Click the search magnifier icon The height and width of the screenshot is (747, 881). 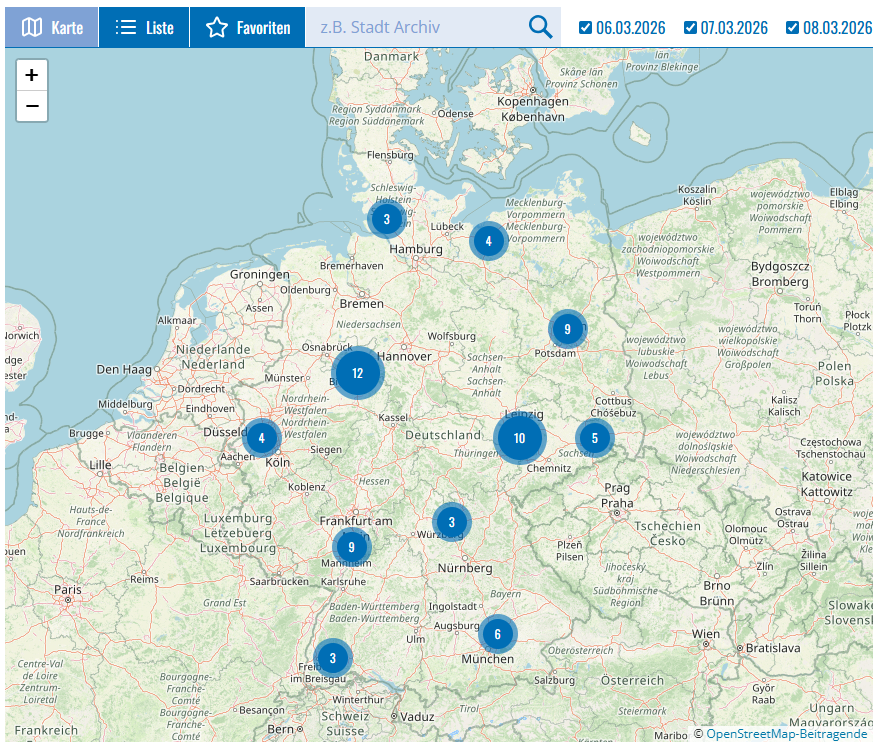coord(540,27)
